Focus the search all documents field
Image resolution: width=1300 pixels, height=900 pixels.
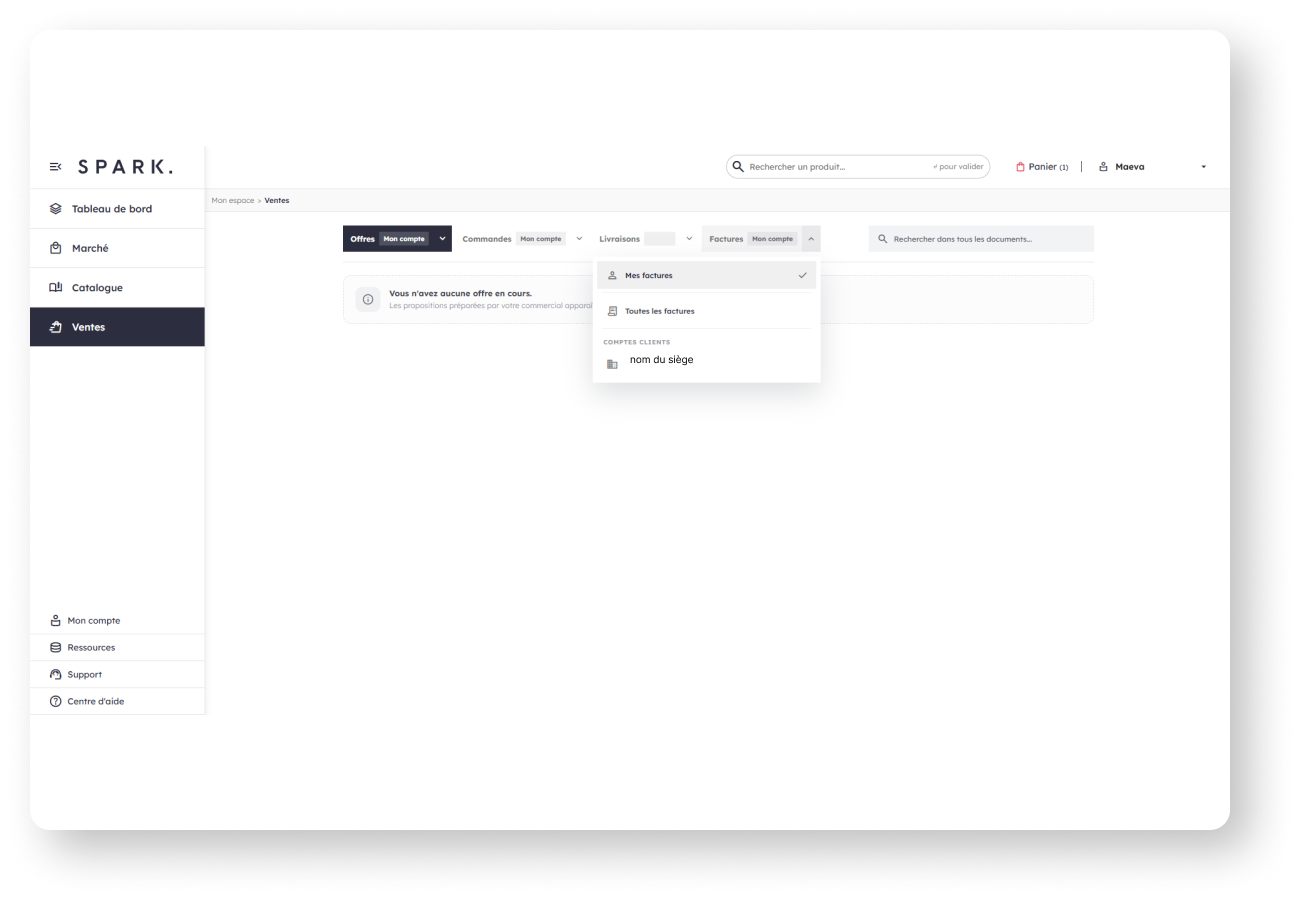(x=981, y=238)
